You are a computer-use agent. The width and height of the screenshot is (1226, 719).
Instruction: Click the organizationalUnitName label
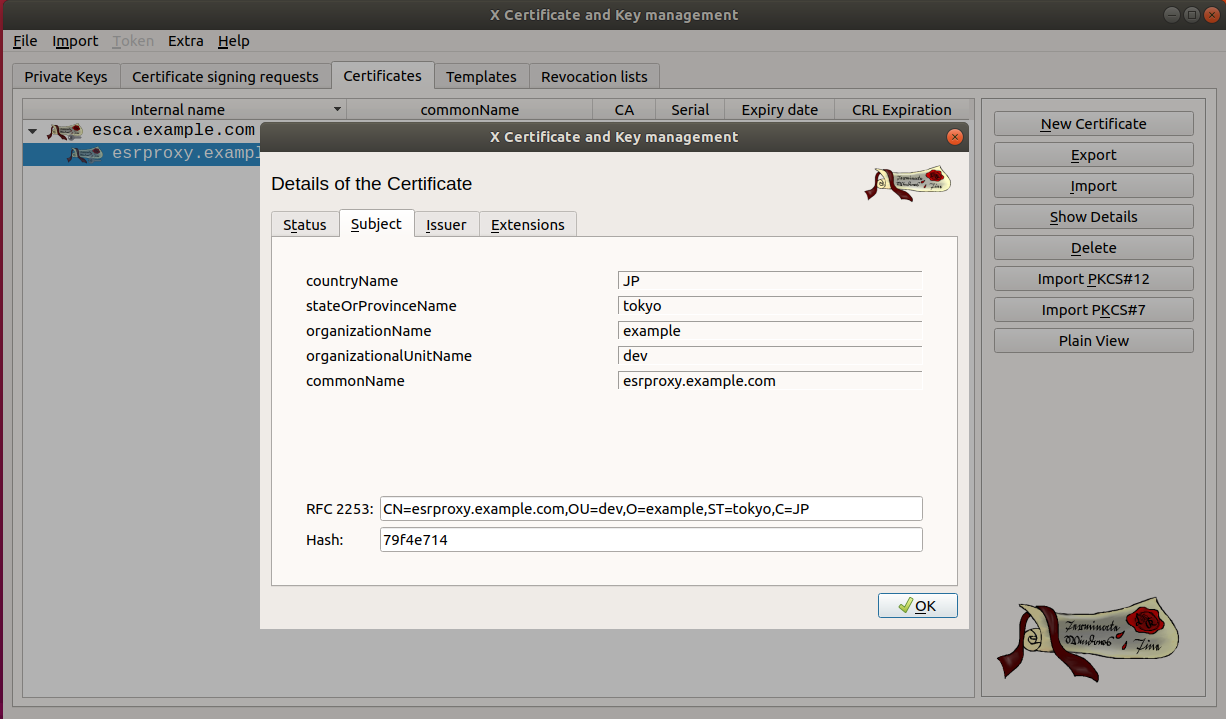pyautogui.click(x=389, y=356)
